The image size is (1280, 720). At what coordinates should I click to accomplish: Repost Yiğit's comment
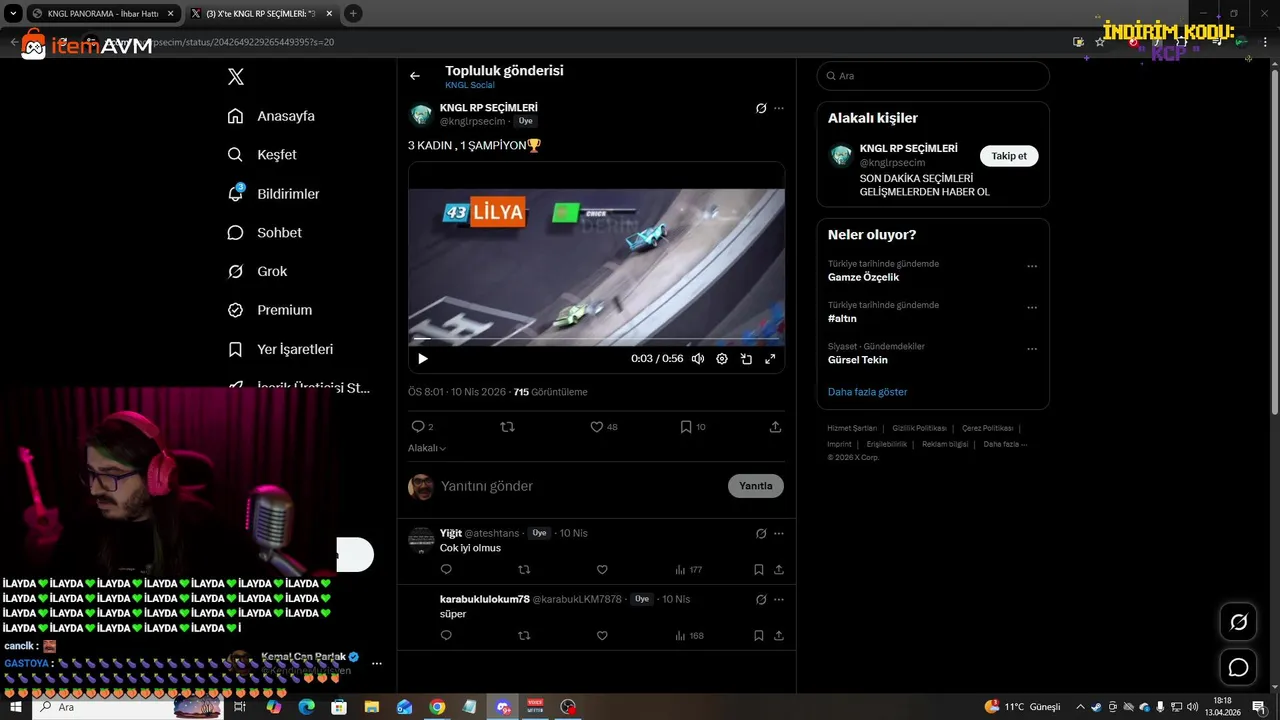[524, 570]
